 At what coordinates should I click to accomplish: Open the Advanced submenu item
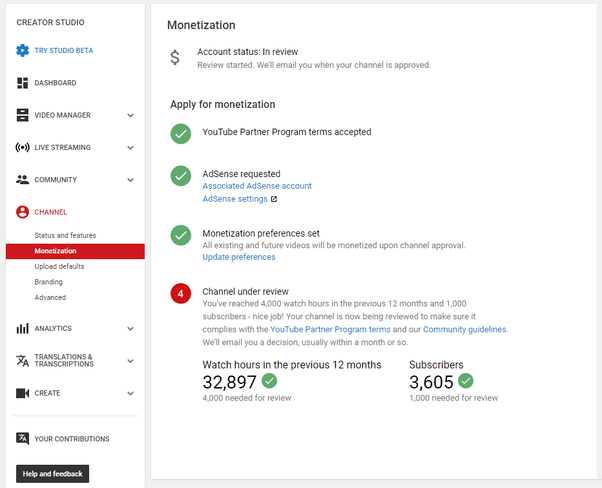click(x=50, y=297)
